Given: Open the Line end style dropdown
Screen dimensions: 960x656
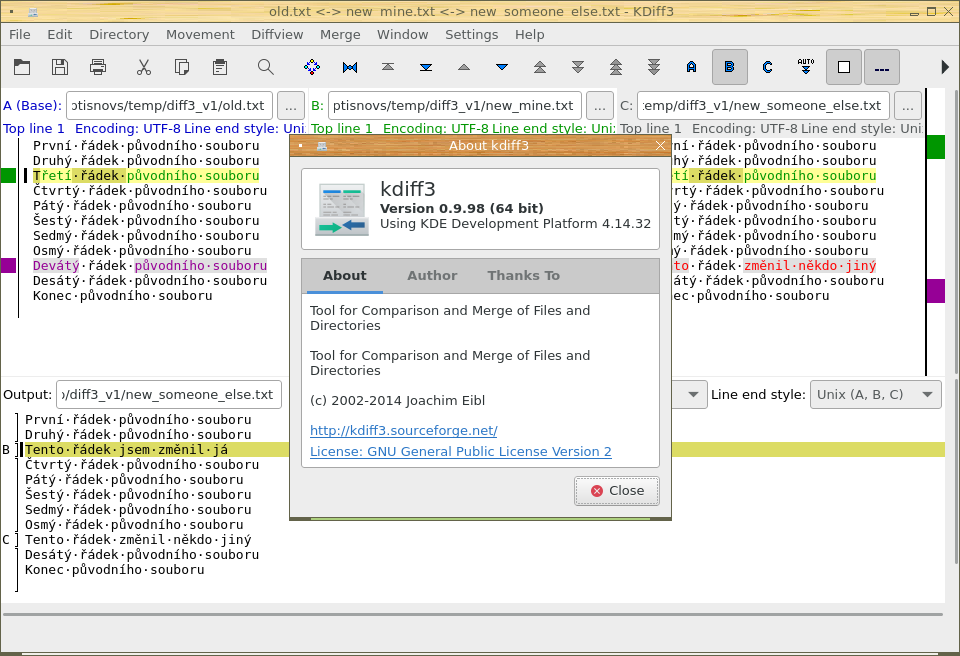Looking at the screenshot, I should point(875,394).
